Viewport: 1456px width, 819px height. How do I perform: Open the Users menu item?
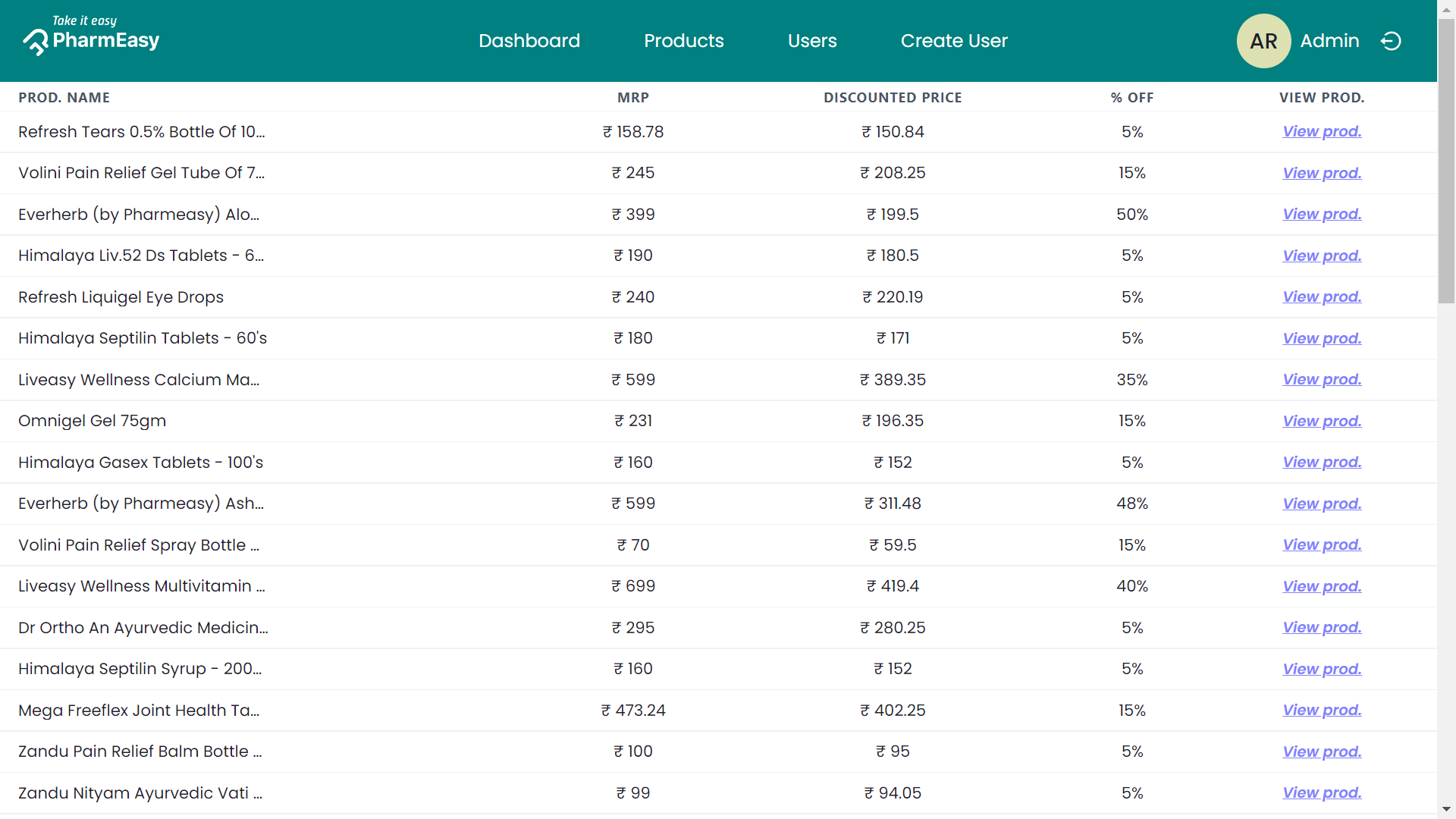[x=812, y=41]
